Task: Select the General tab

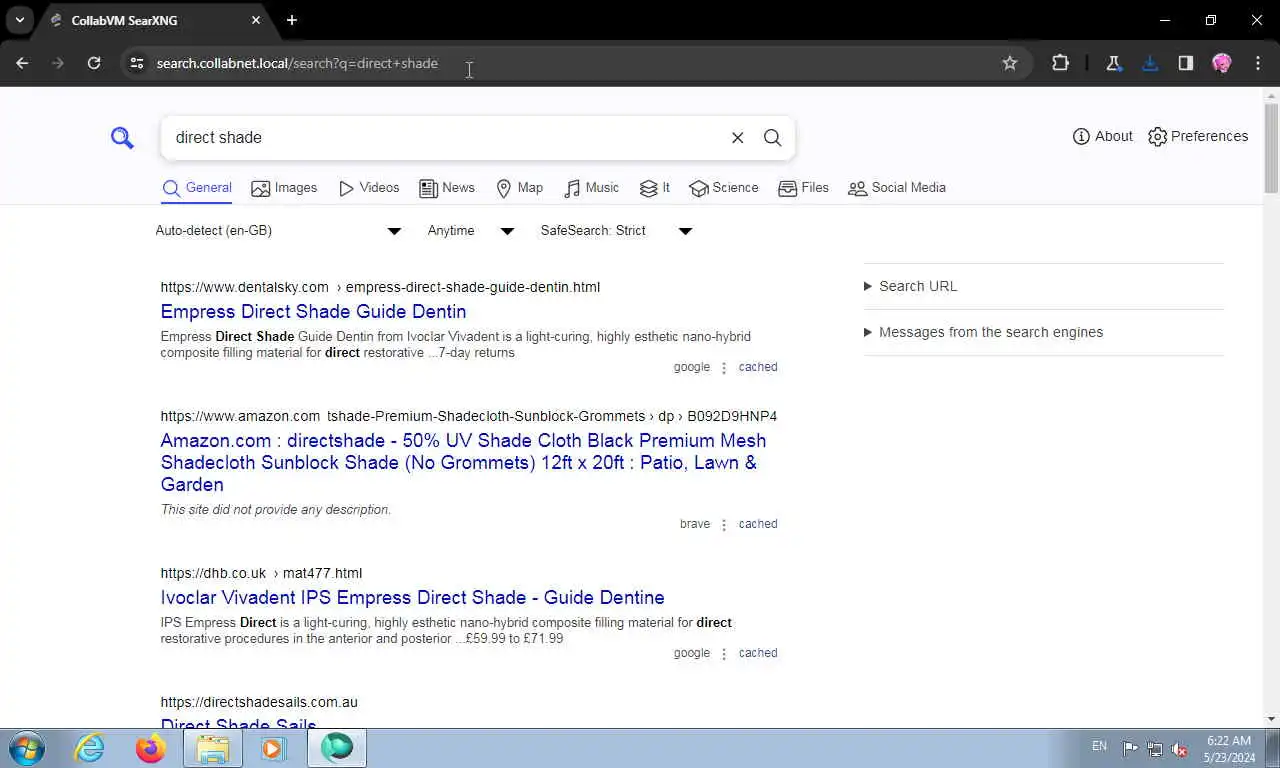Action: click(x=197, y=188)
